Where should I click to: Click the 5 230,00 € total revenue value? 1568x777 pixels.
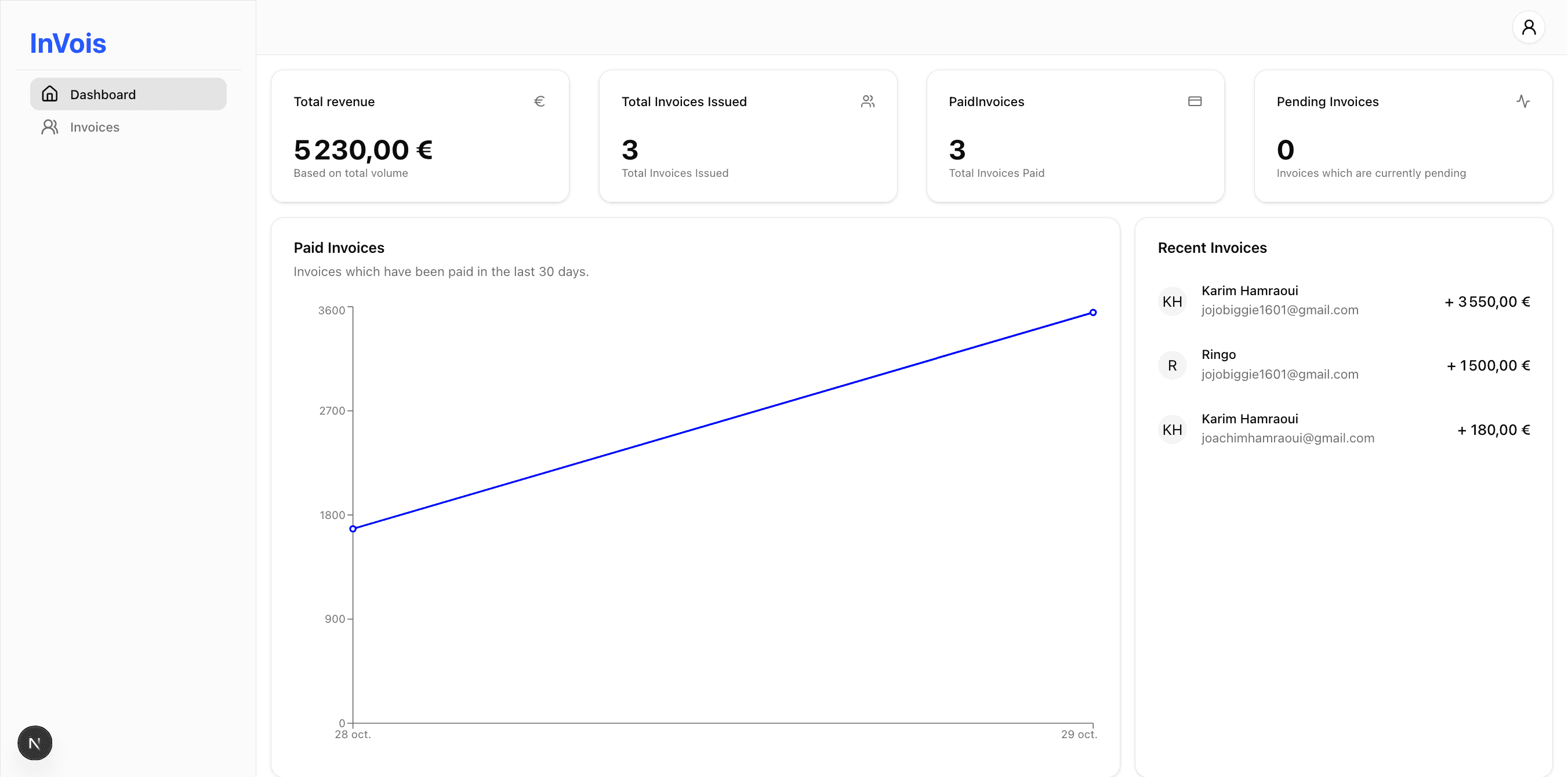point(363,150)
